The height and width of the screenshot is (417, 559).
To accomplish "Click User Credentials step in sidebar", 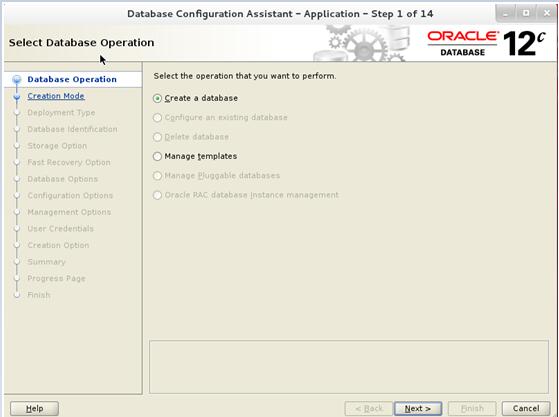I will [x=61, y=228].
